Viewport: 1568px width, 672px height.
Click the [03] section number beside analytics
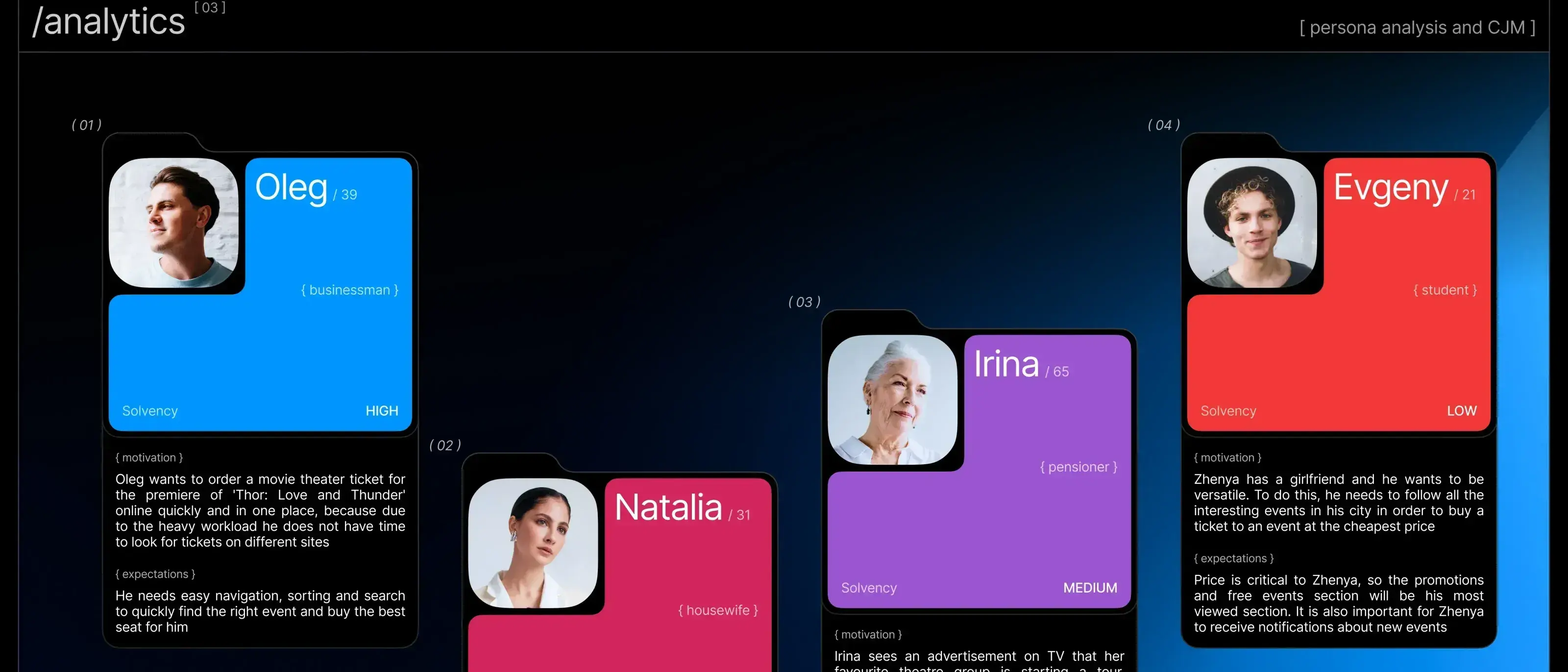pyautogui.click(x=210, y=8)
